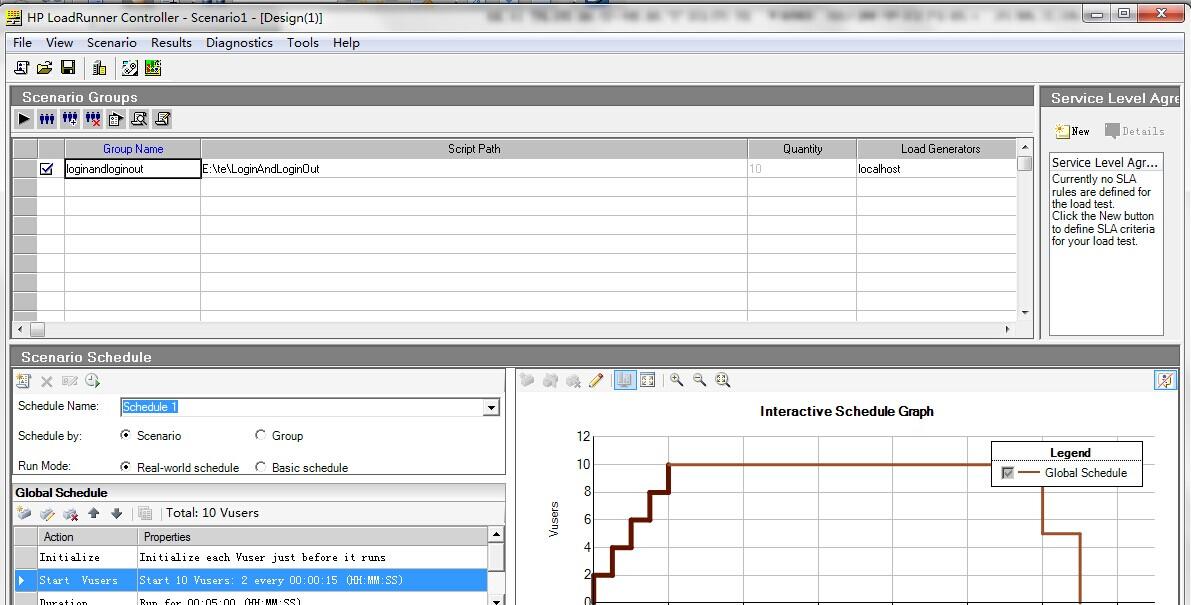Open the Diagnostics menu
Viewport: 1191px width, 605px height.
point(239,43)
